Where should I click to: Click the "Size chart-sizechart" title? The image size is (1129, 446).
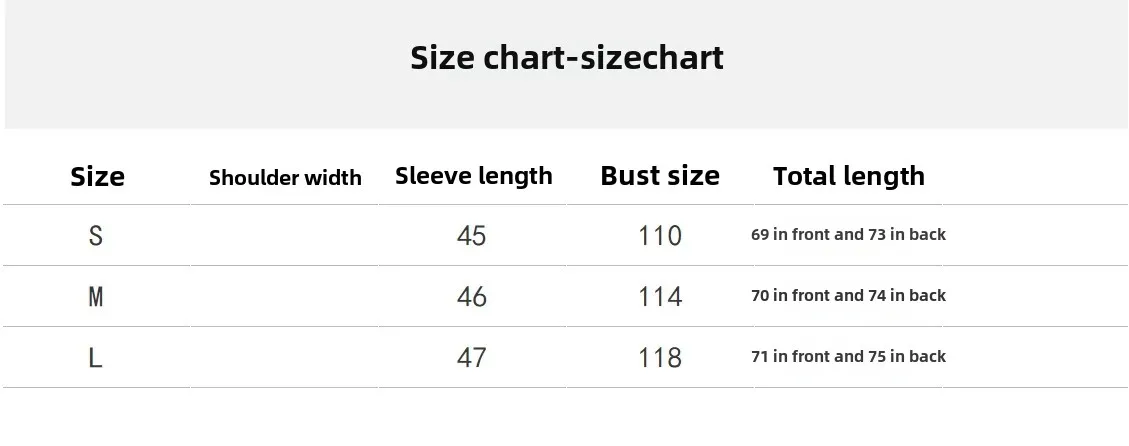(566, 58)
